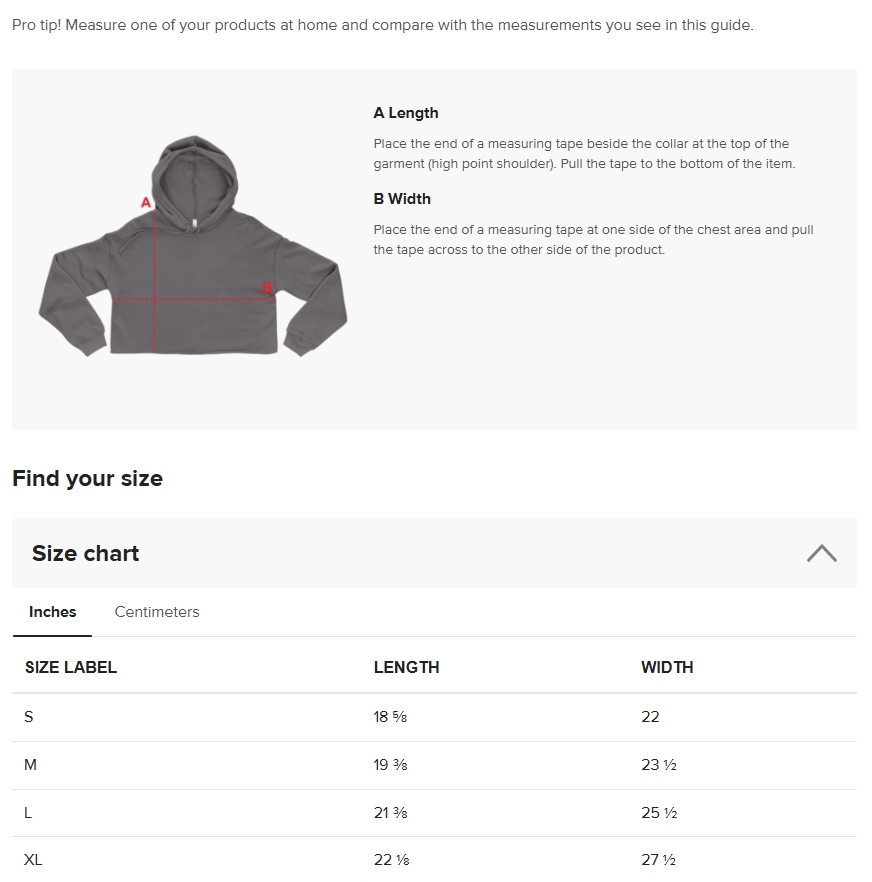Image resolution: width=872 pixels, height=882 pixels.
Task: Select the XL size label row
Action: [x=33, y=860]
